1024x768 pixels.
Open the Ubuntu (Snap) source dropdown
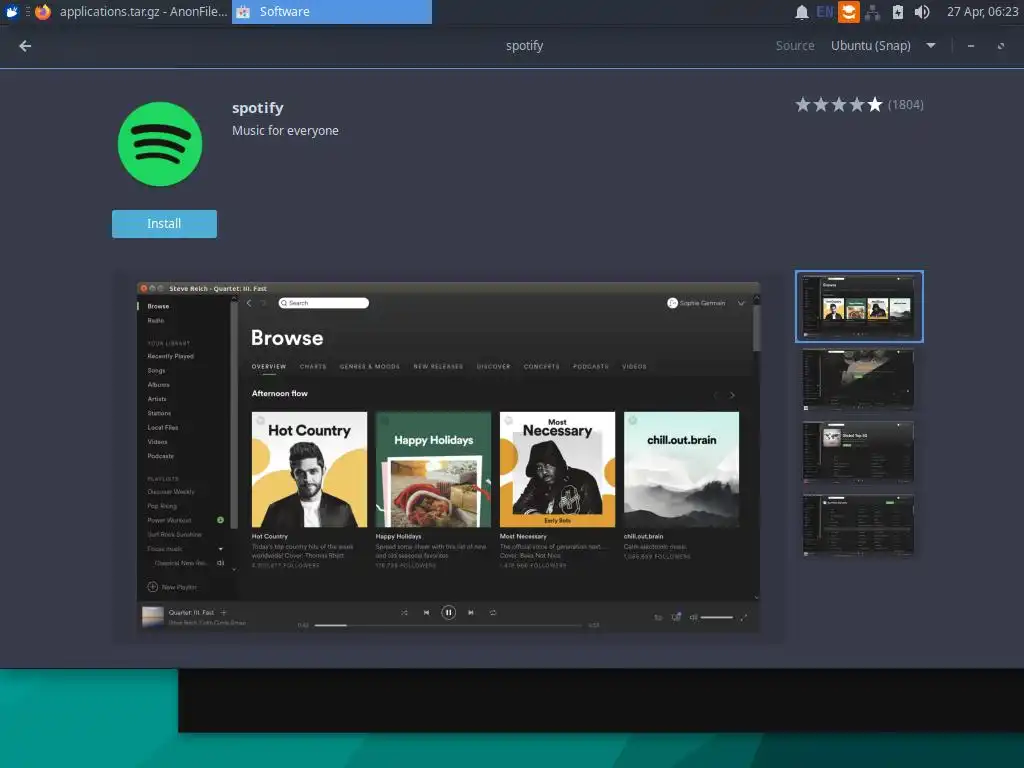click(x=883, y=46)
